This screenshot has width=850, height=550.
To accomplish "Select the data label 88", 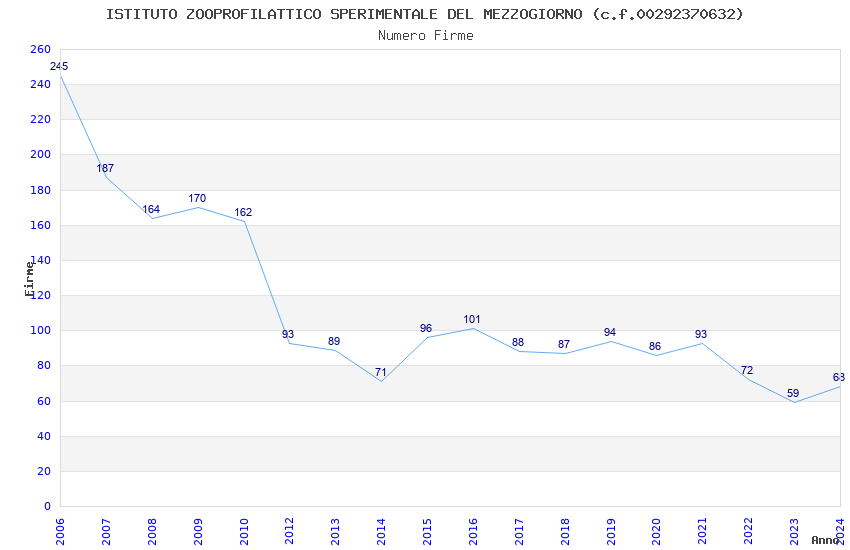I will pyautogui.click(x=518, y=342).
